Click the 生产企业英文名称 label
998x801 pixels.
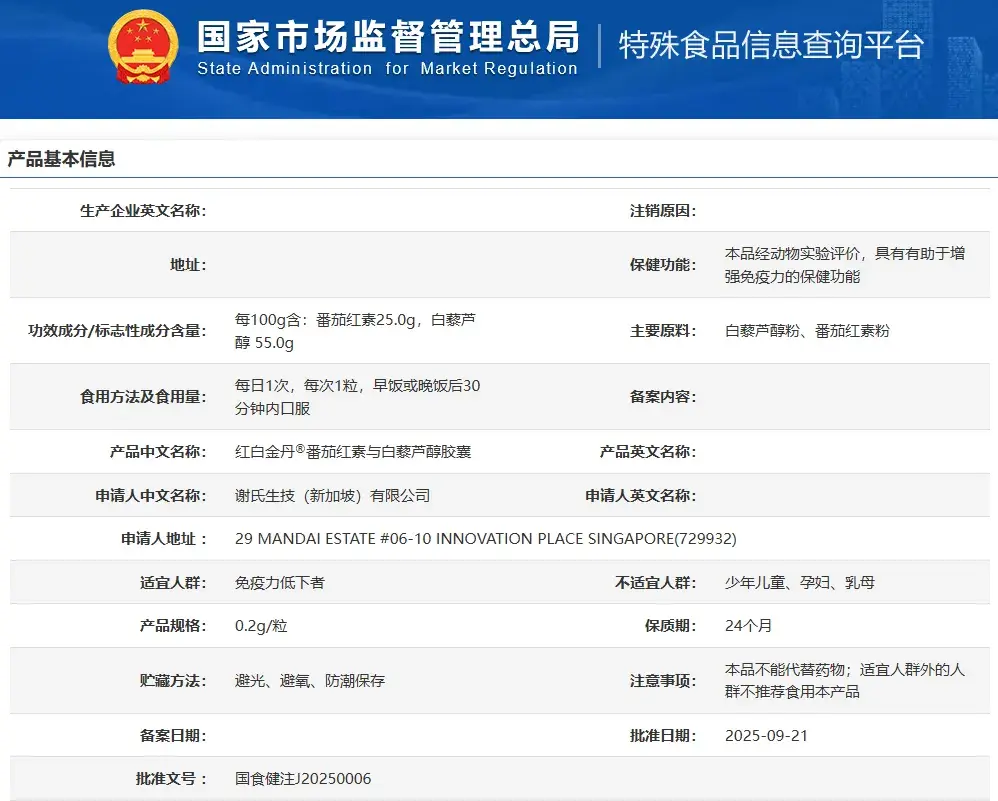click(143, 211)
